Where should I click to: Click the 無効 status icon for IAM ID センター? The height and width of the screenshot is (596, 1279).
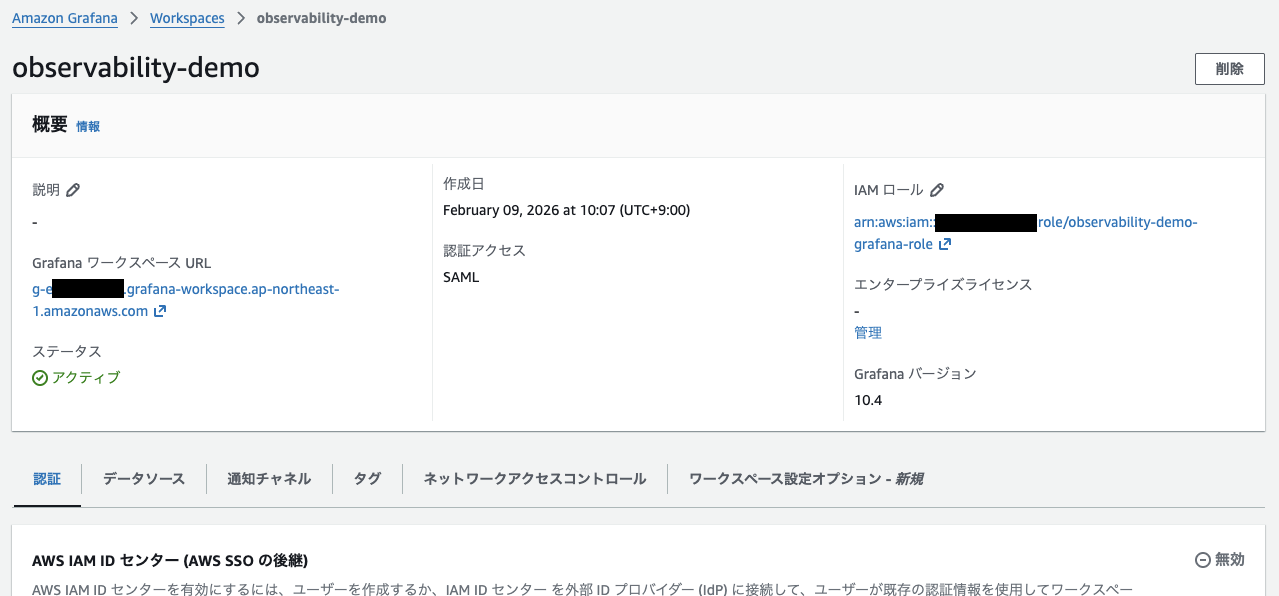(1202, 560)
